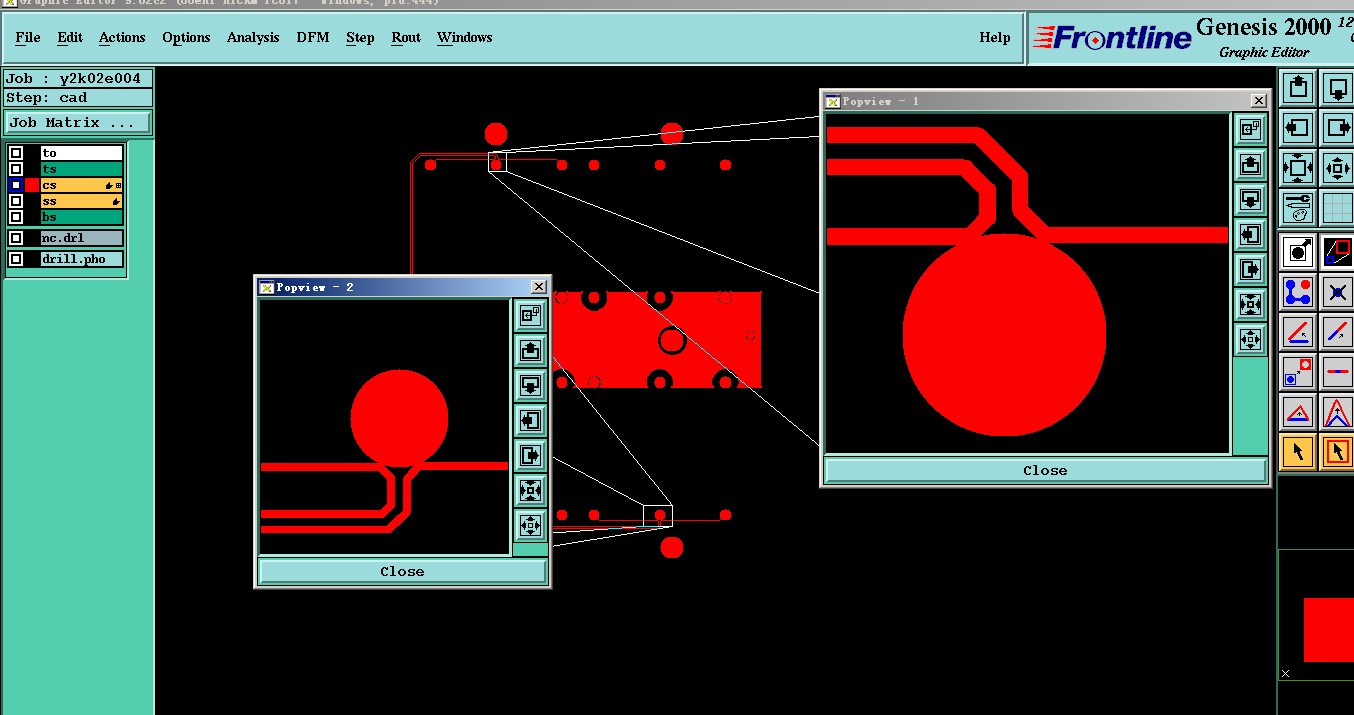Click pan down icon in Popview 1

click(1250, 199)
